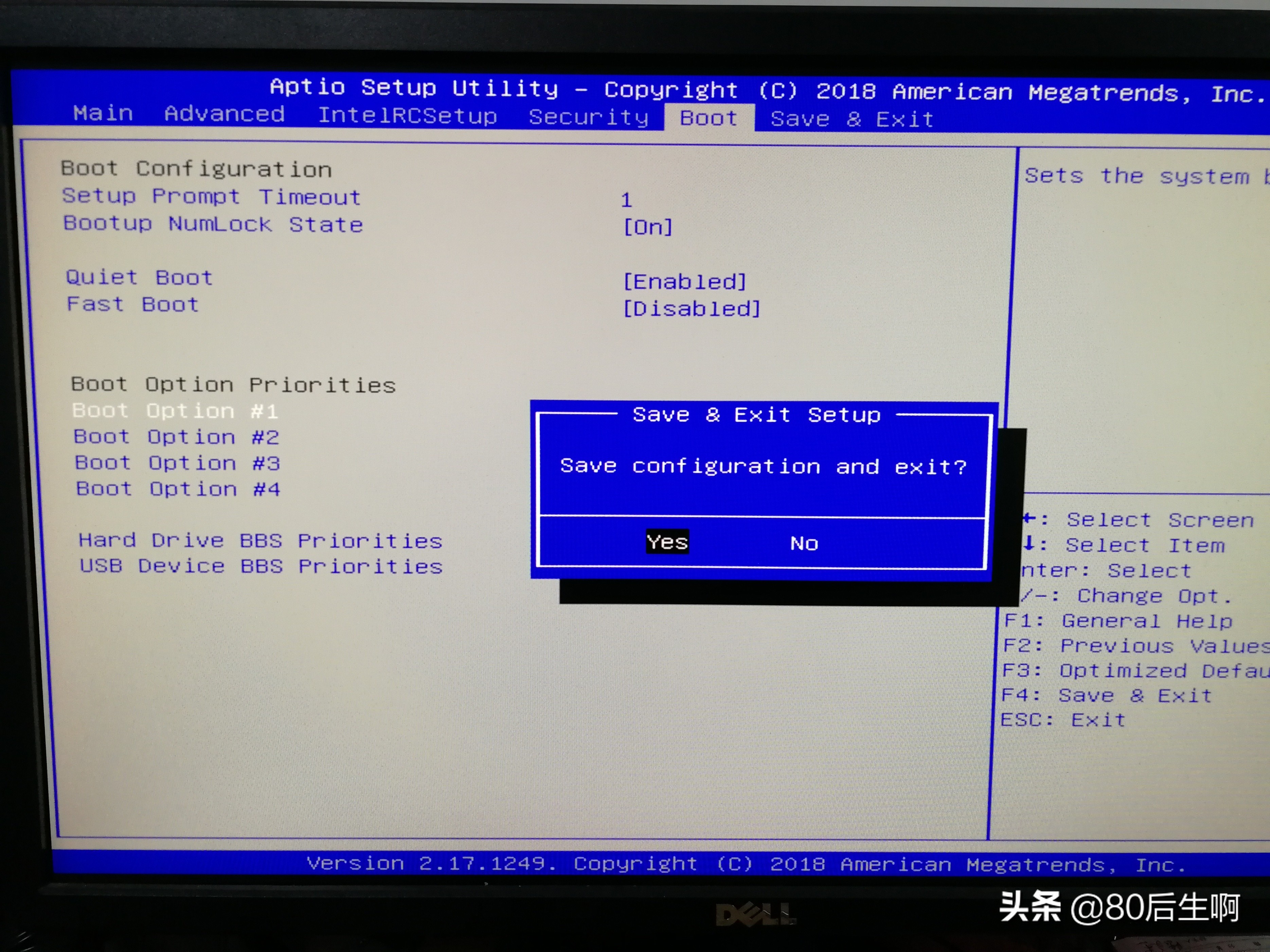The image size is (1270, 952).
Task: Open the Security tab
Action: coord(589,117)
